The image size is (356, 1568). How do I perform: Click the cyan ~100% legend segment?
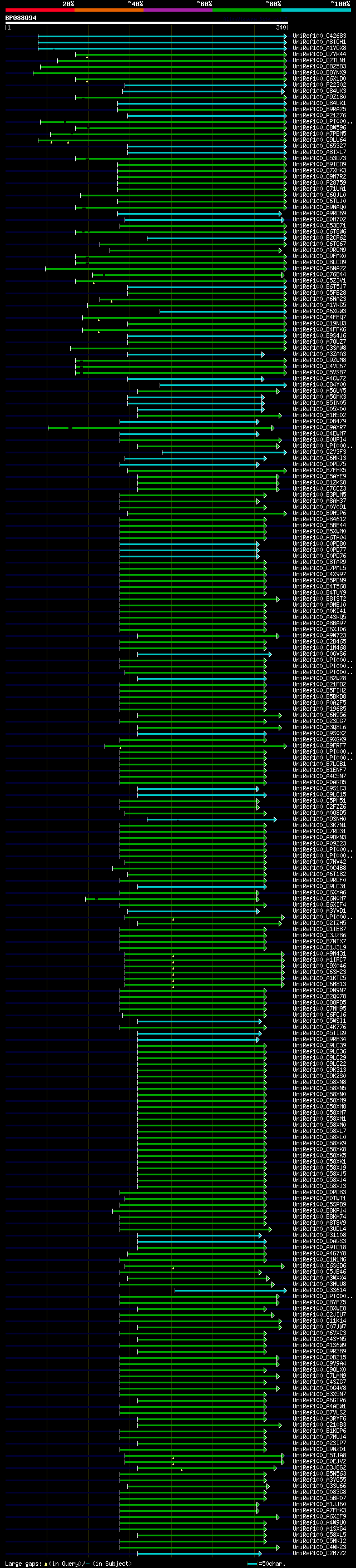(316, 10)
